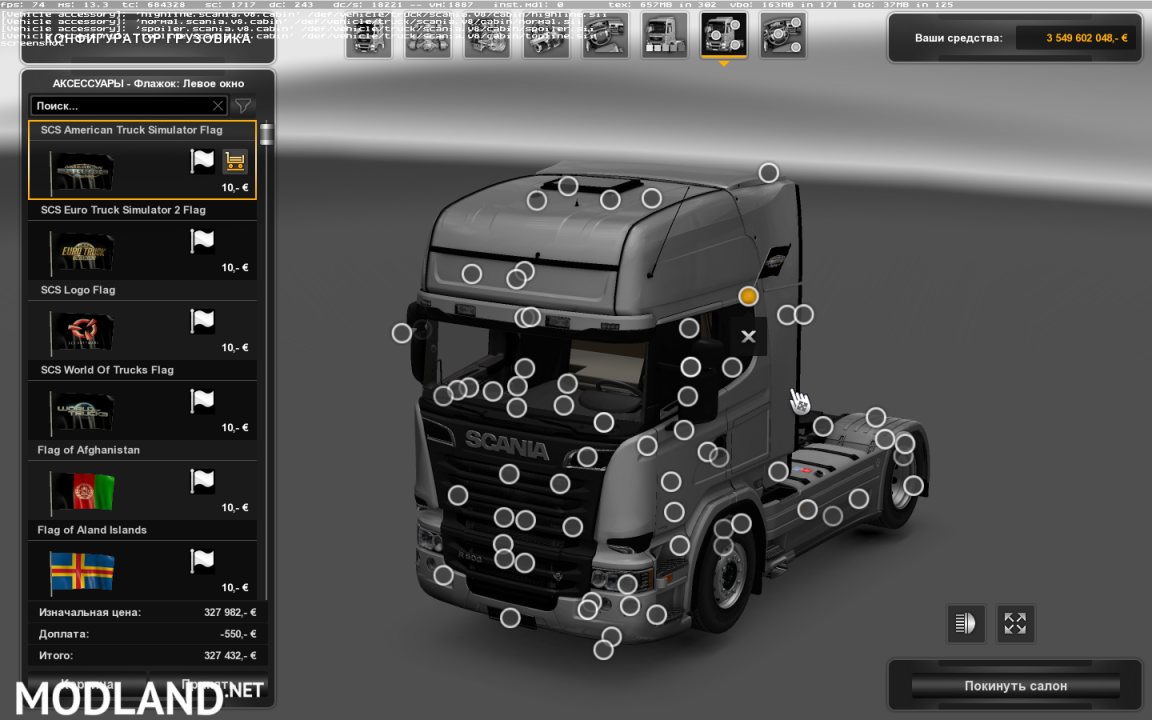Click the Доплата value -550,- €

(238, 634)
